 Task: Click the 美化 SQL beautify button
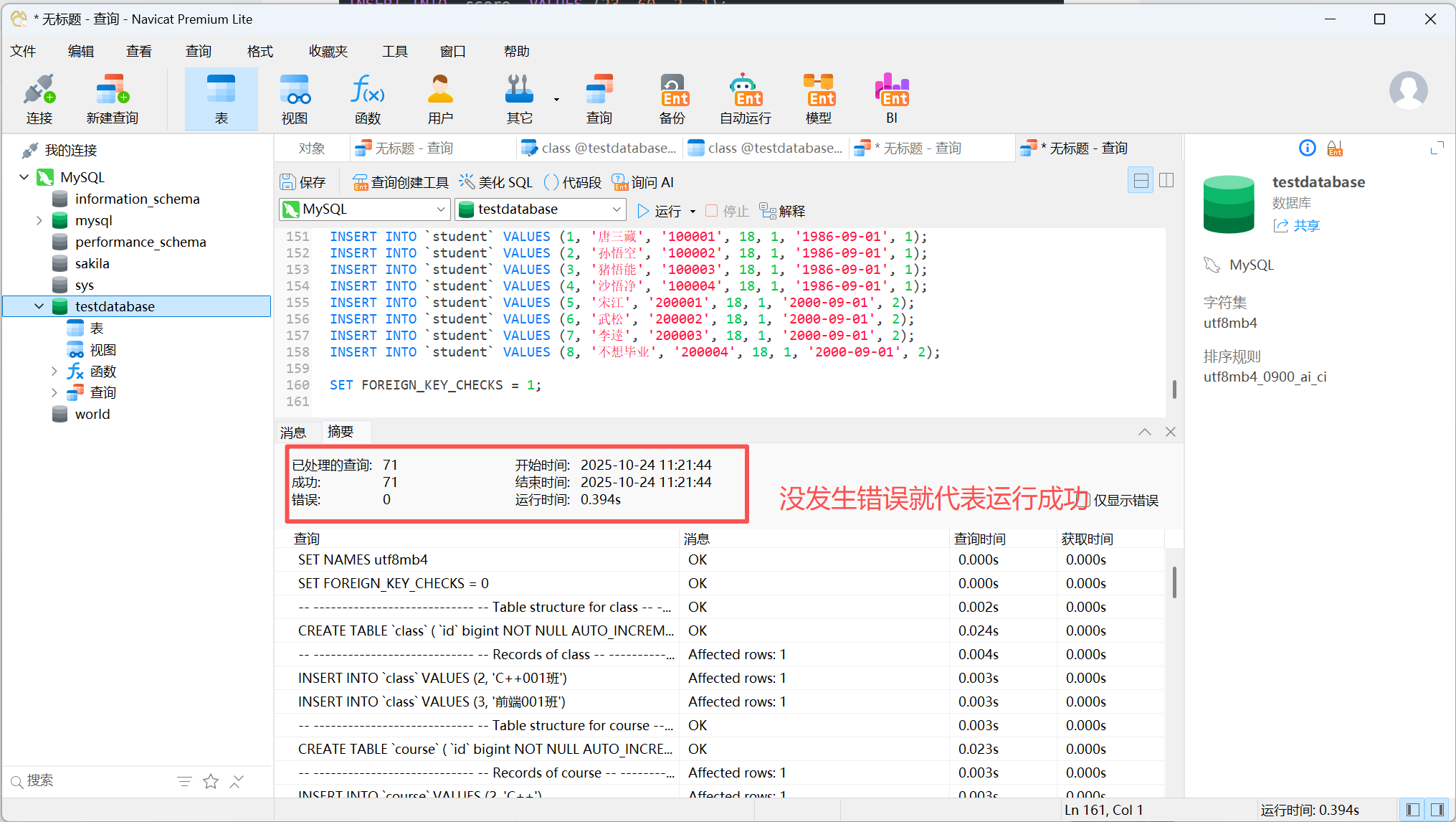(x=496, y=182)
